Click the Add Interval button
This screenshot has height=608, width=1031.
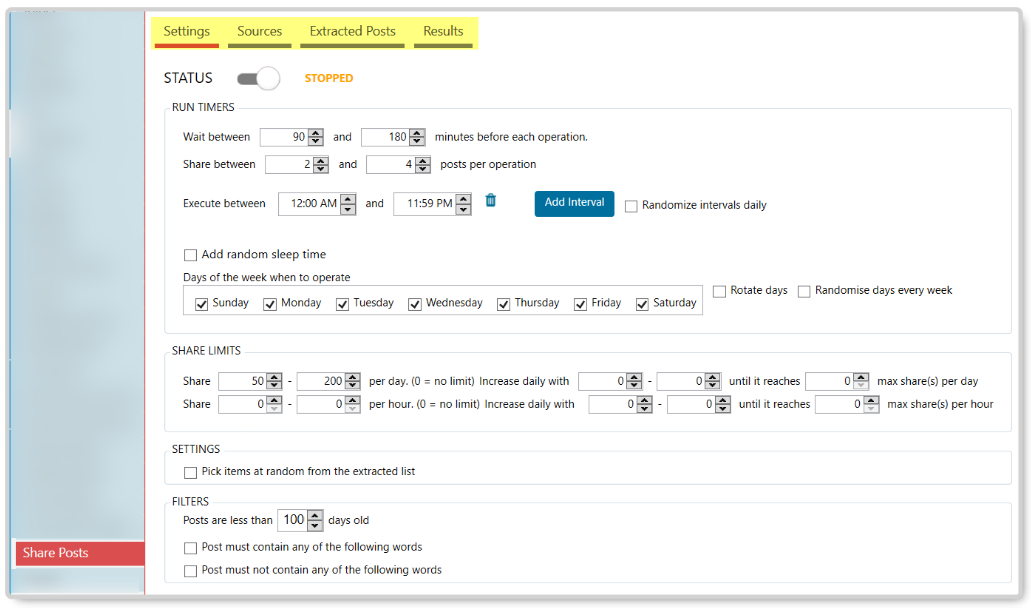click(574, 203)
